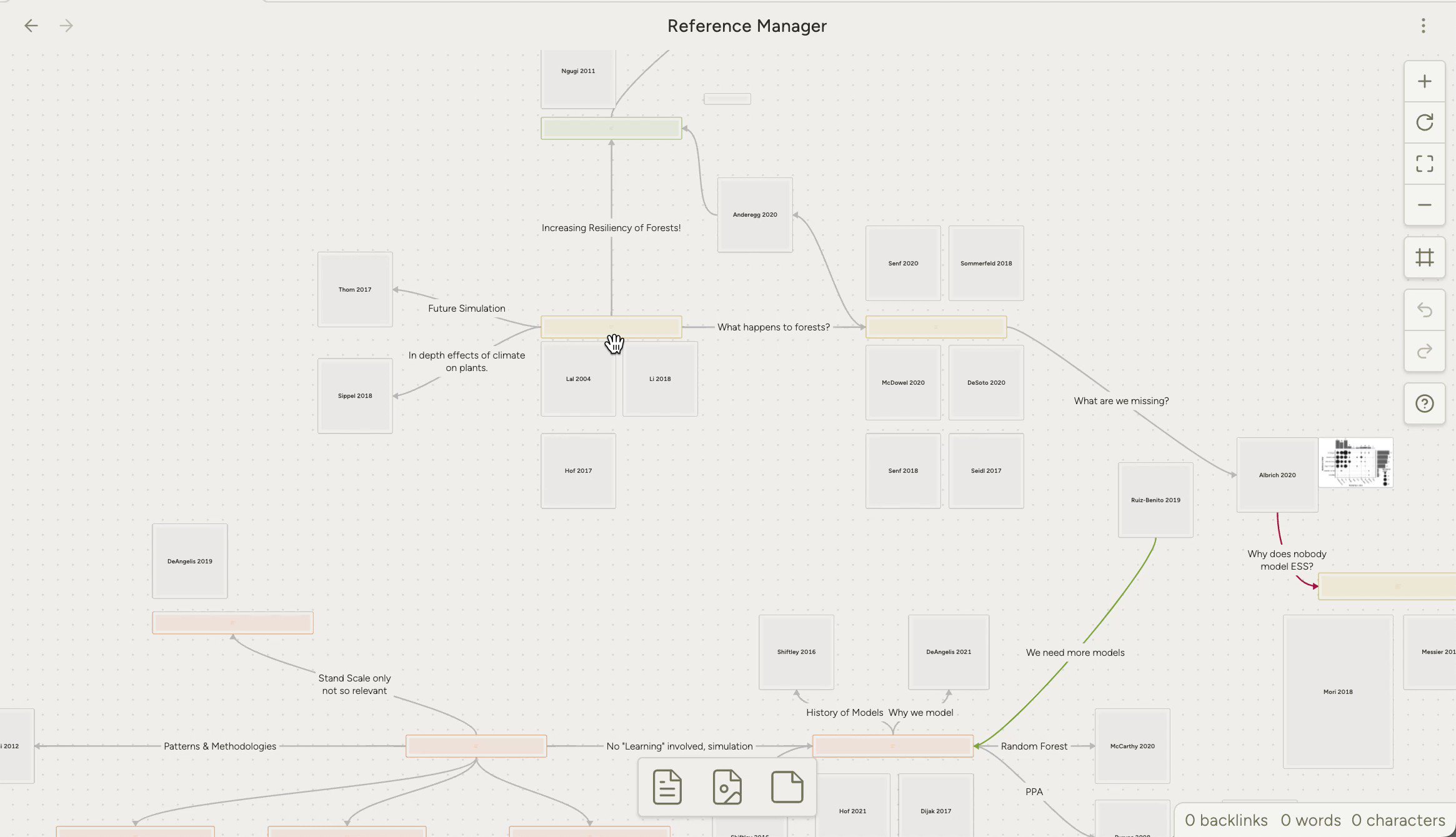
Task: Select the Lal 2004 card
Action: 578,379
